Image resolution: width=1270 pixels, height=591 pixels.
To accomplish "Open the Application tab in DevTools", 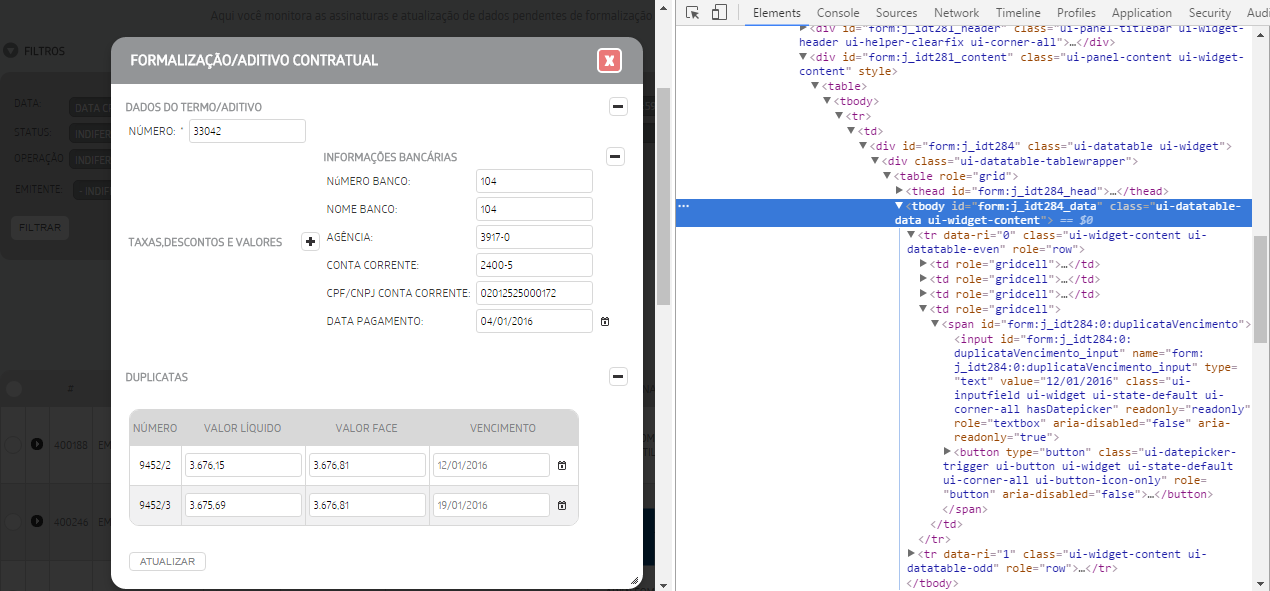I will pos(1142,13).
